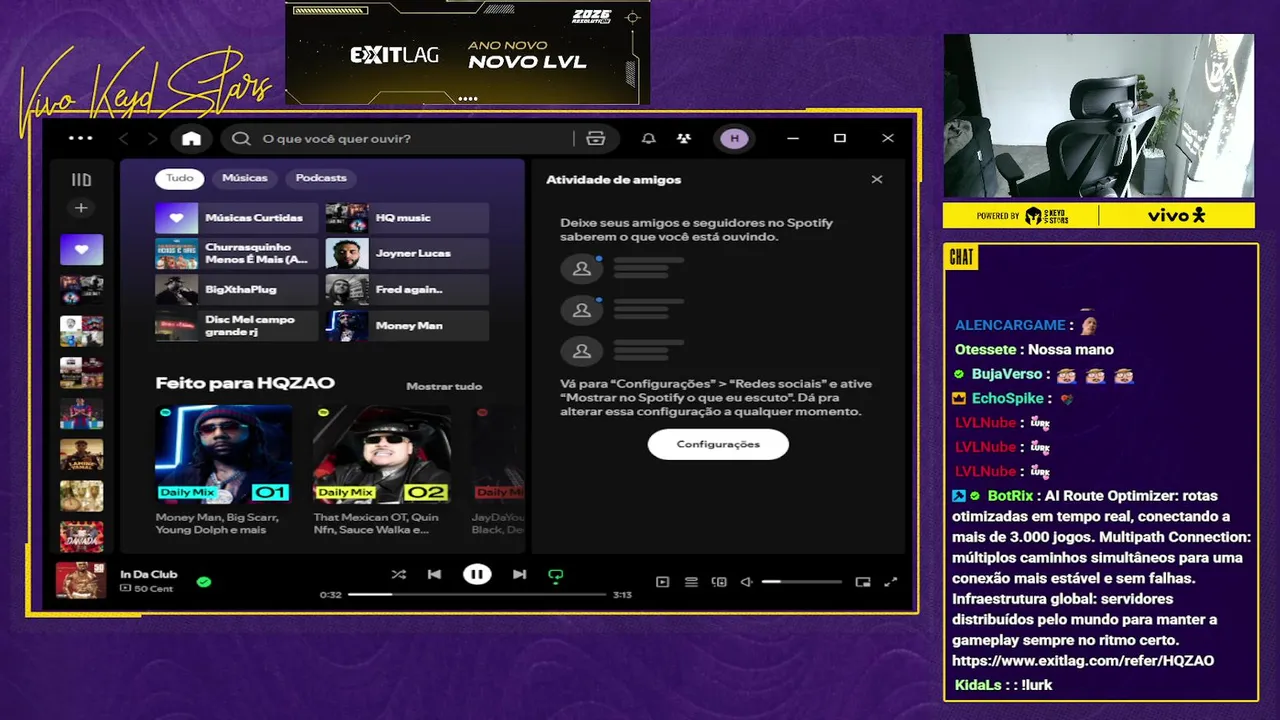Go forward with the right arrow

point(152,138)
